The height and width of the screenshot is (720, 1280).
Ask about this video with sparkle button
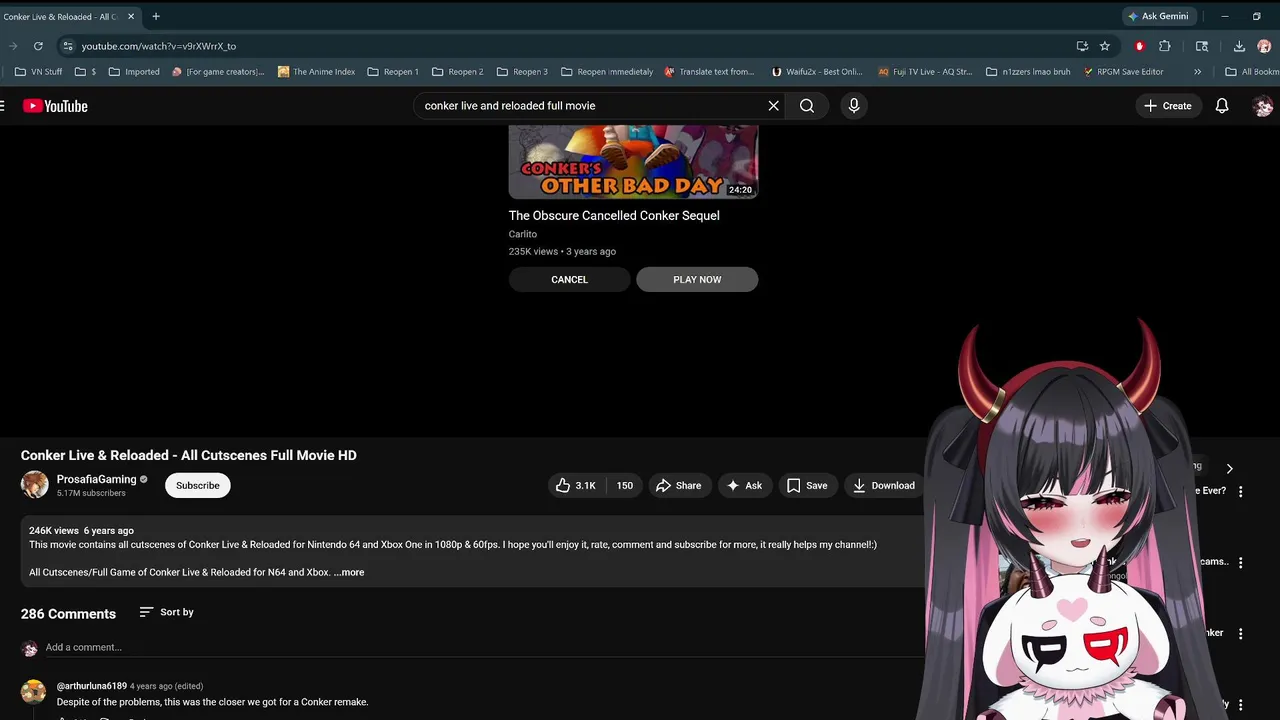coord(745,485)
